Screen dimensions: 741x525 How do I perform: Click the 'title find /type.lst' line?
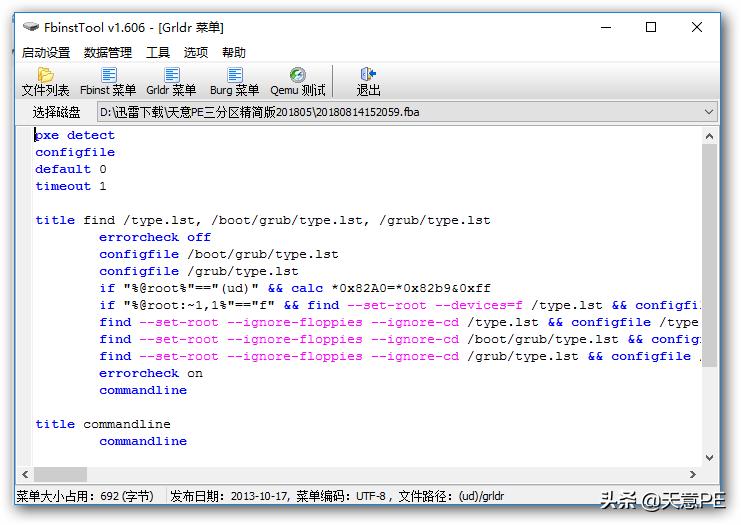point(263,220)
